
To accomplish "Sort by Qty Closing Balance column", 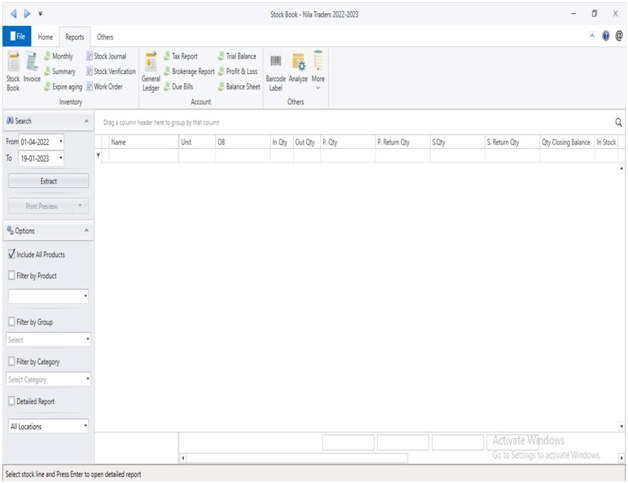I will [x=567, y=142].
